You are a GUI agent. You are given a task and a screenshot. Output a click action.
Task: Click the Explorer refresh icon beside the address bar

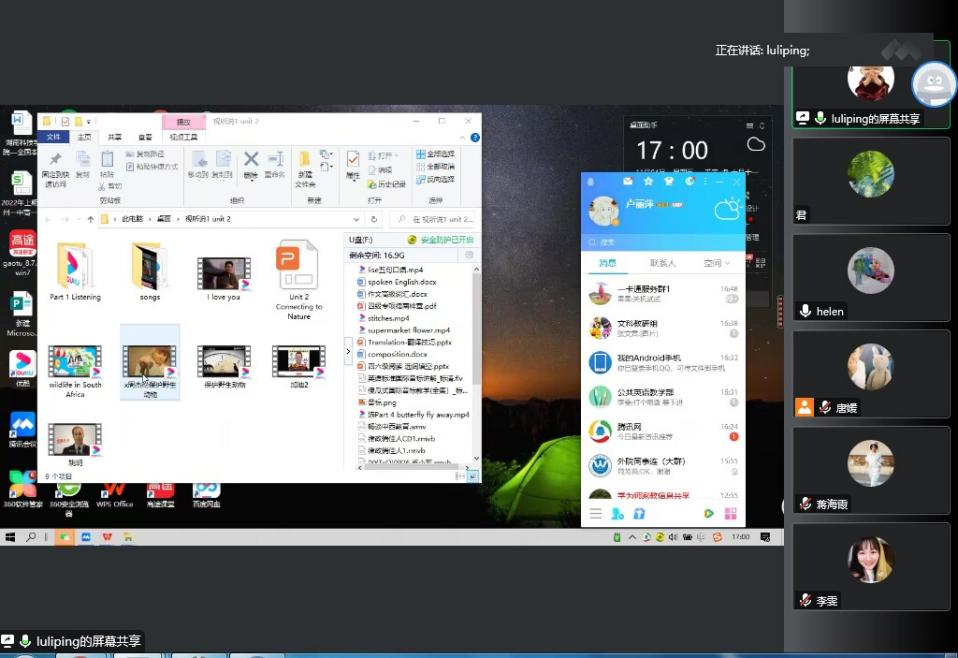point(375,219)
